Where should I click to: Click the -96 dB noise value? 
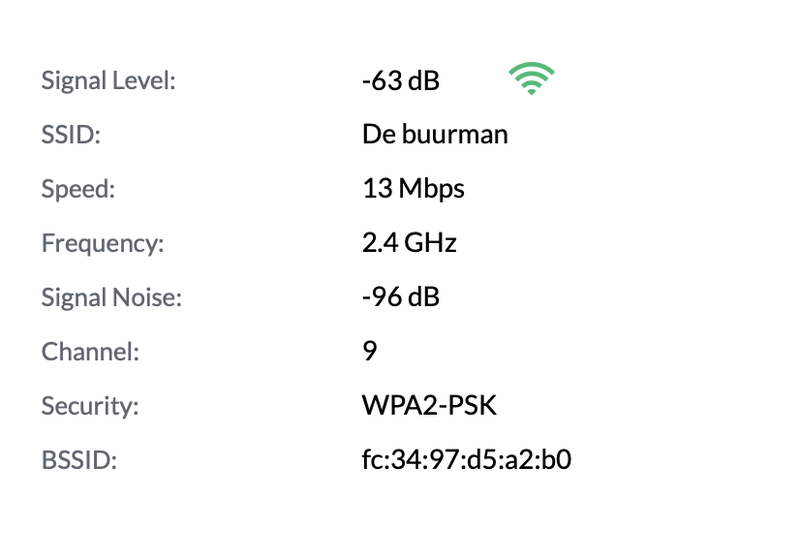[401, 297]
